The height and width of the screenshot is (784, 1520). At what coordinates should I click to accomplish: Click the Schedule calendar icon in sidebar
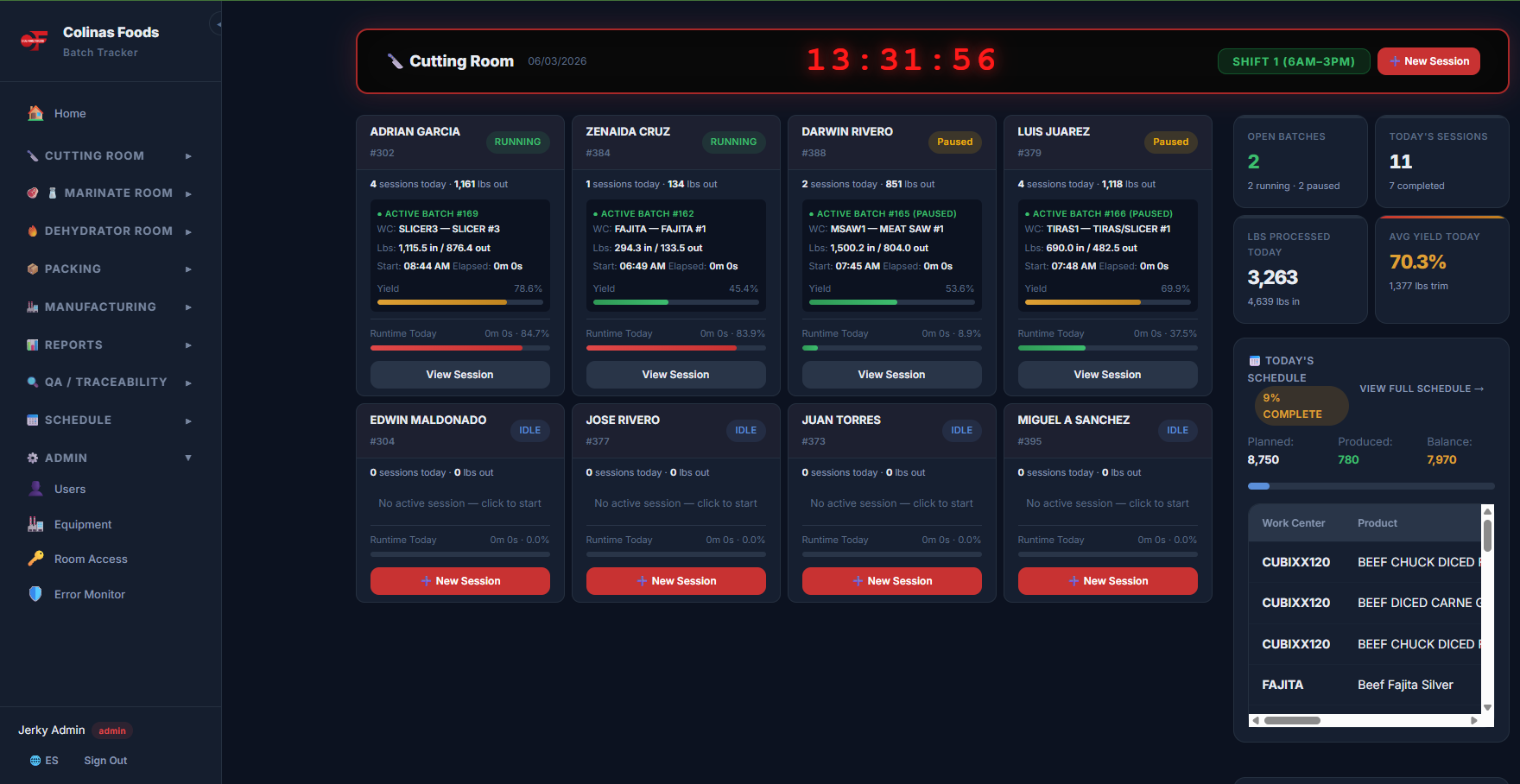(x=33, y=420)
